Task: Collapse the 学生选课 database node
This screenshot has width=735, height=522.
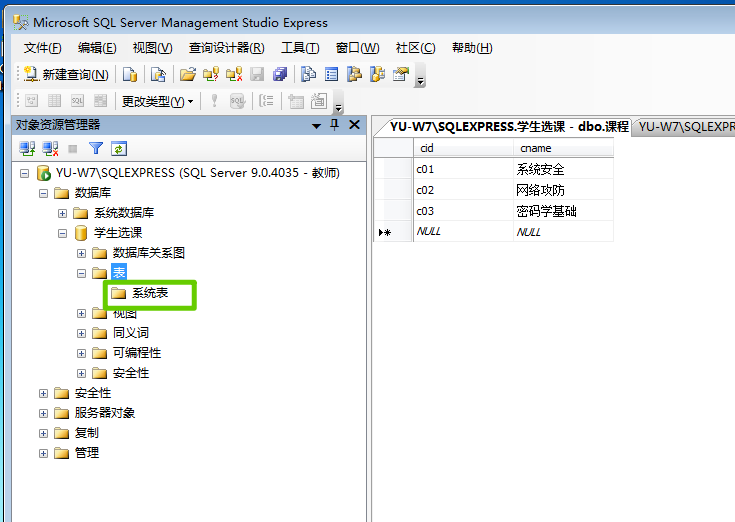Action: click(x=62, y=233)
